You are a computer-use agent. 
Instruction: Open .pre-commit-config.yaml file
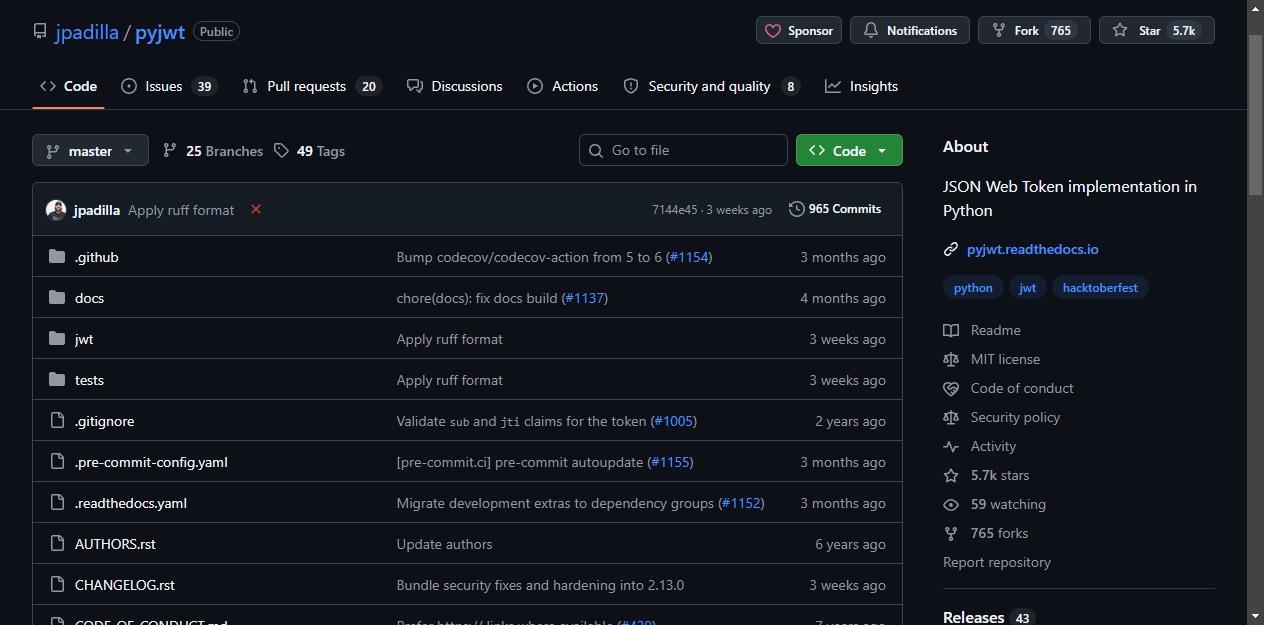click(151, 462)
